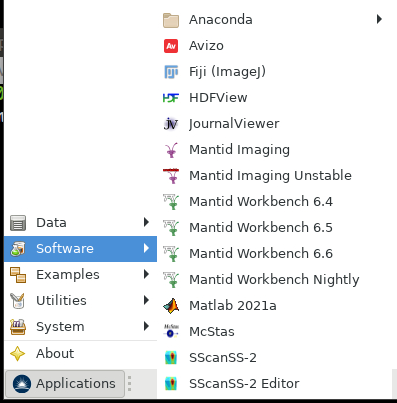Expand the Anaconda submenu arrow
397x403 pixels.
(379, 19)
